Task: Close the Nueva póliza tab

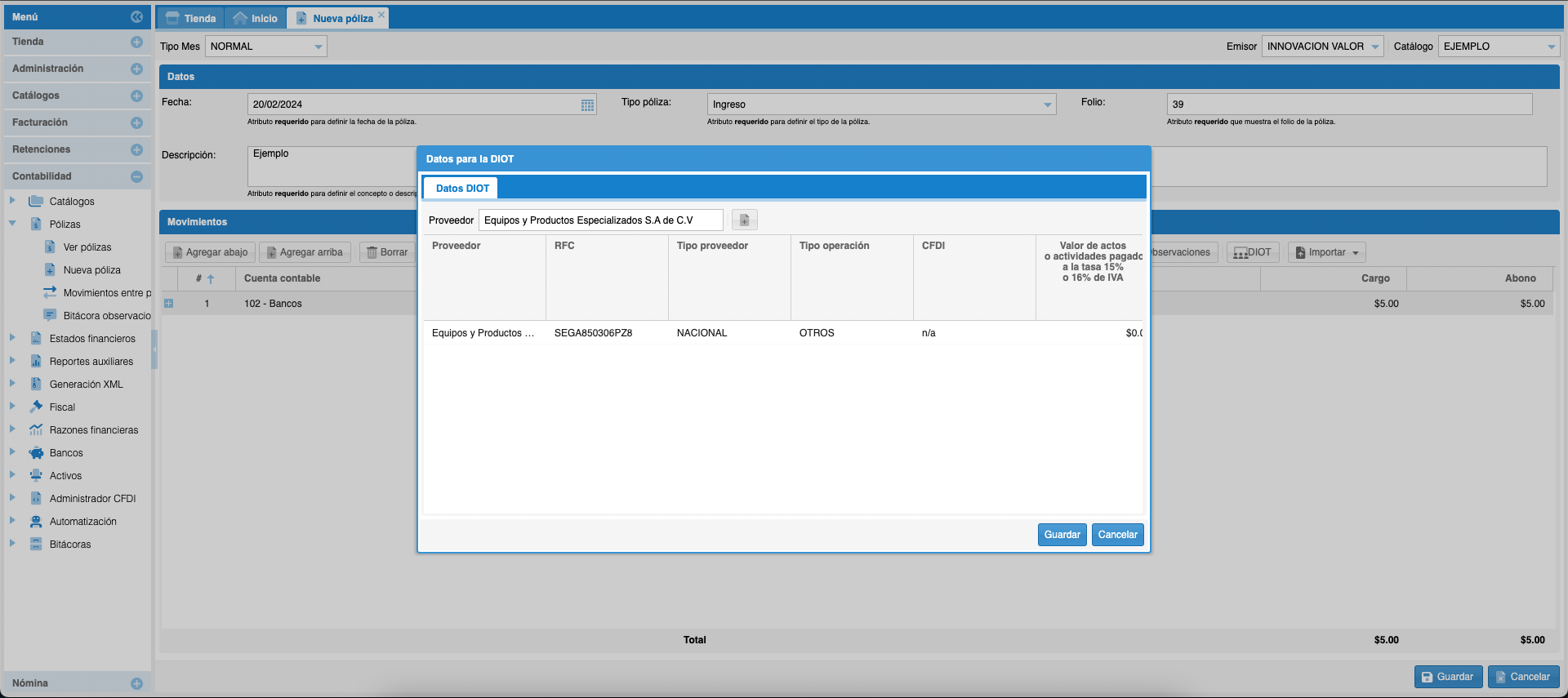Action: tap(381, 15)
